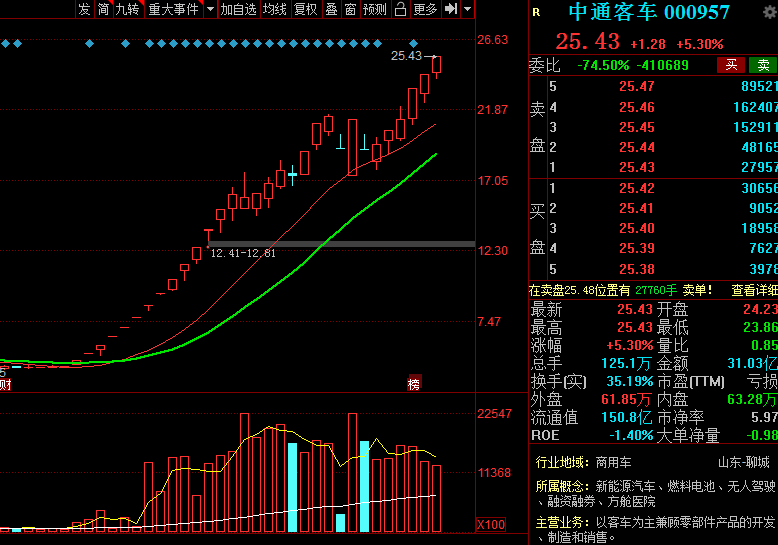Image resolution: width=778 pixels, height=545 pixels.
Task: Expand the rightmost toolbar dropdown arrow
Action: tap(467, 9)
